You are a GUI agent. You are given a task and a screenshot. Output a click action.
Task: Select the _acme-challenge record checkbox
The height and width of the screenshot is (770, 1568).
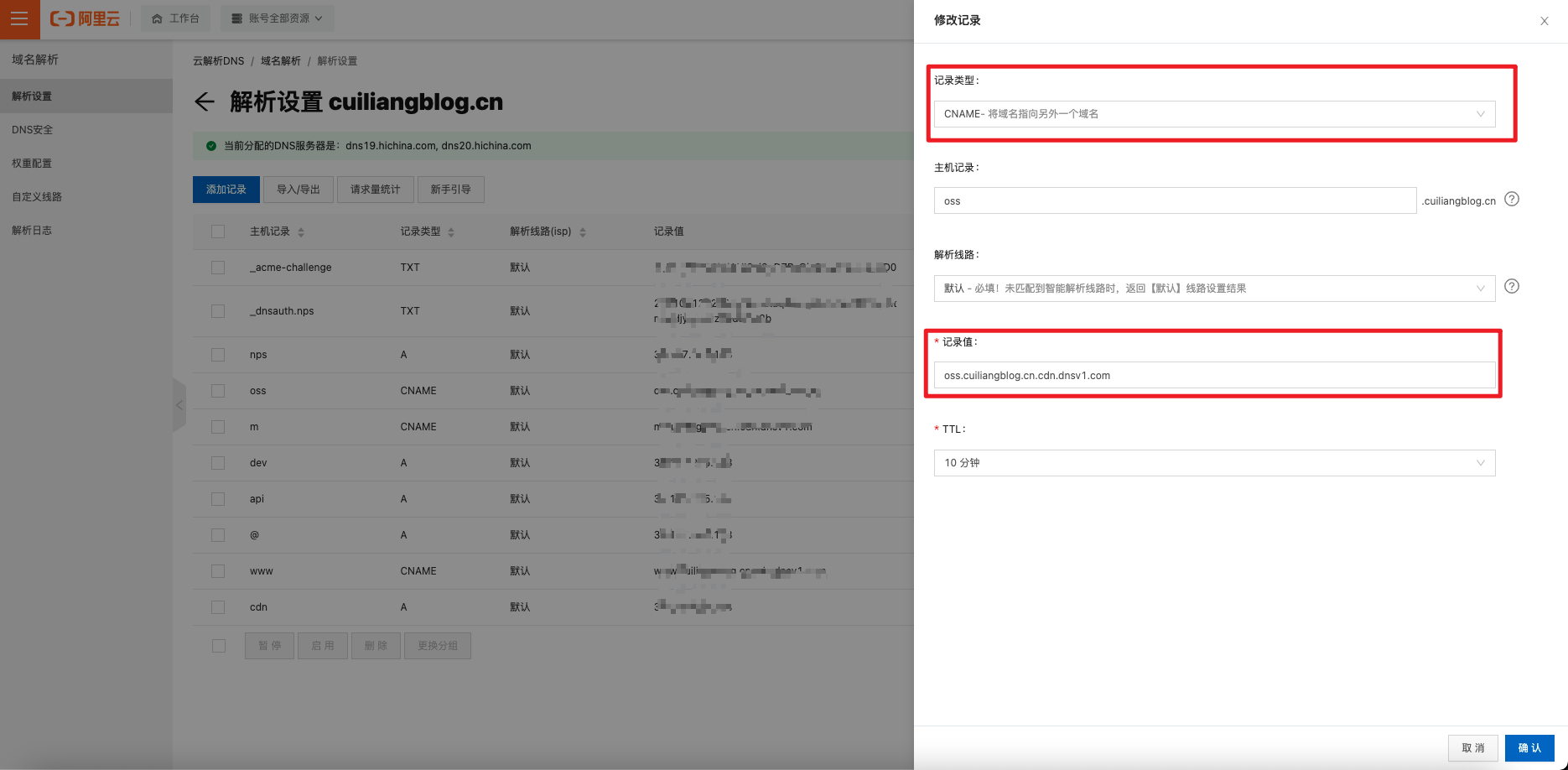tap(218, 268)
